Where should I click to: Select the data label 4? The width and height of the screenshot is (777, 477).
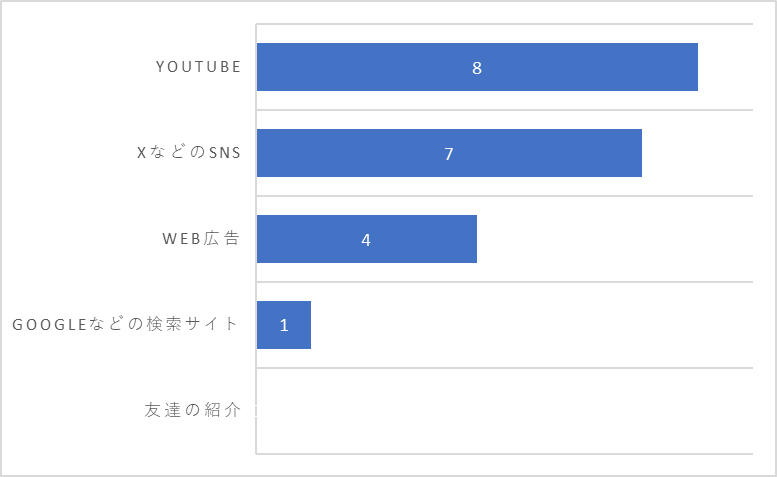[366, 240]
